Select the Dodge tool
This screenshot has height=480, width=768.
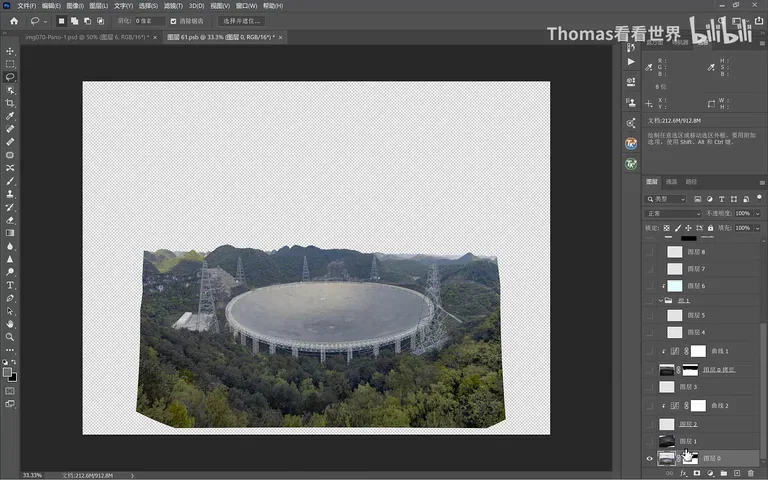(10, 272)
